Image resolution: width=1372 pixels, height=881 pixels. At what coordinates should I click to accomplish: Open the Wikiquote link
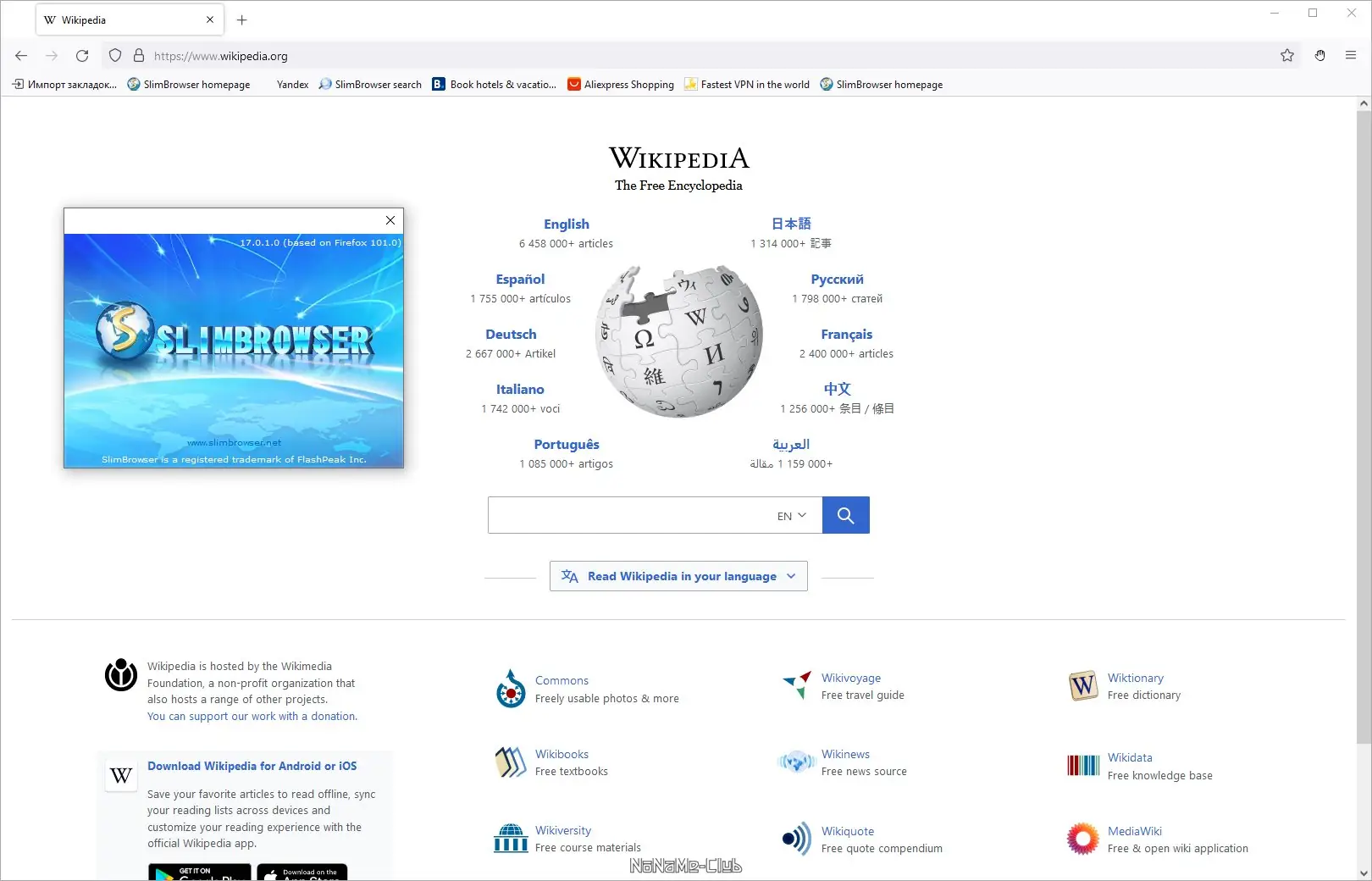tap(848, 832)
